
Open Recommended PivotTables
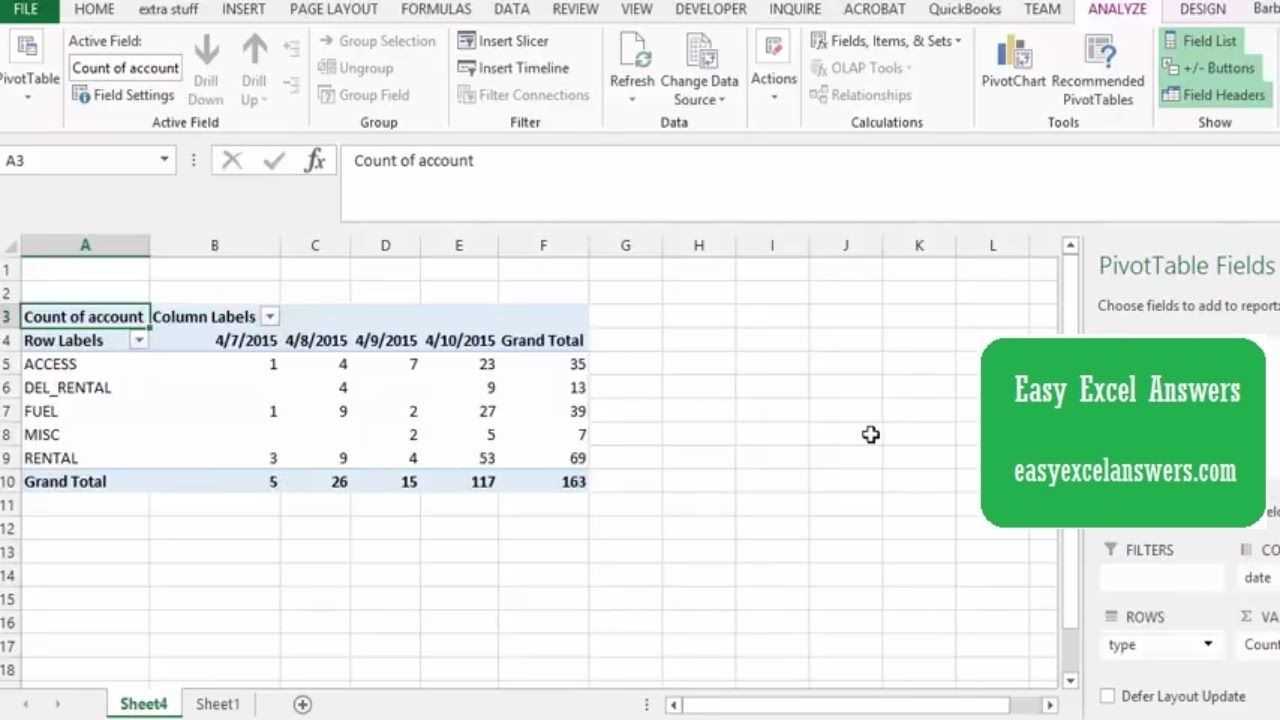[1098, 70]
